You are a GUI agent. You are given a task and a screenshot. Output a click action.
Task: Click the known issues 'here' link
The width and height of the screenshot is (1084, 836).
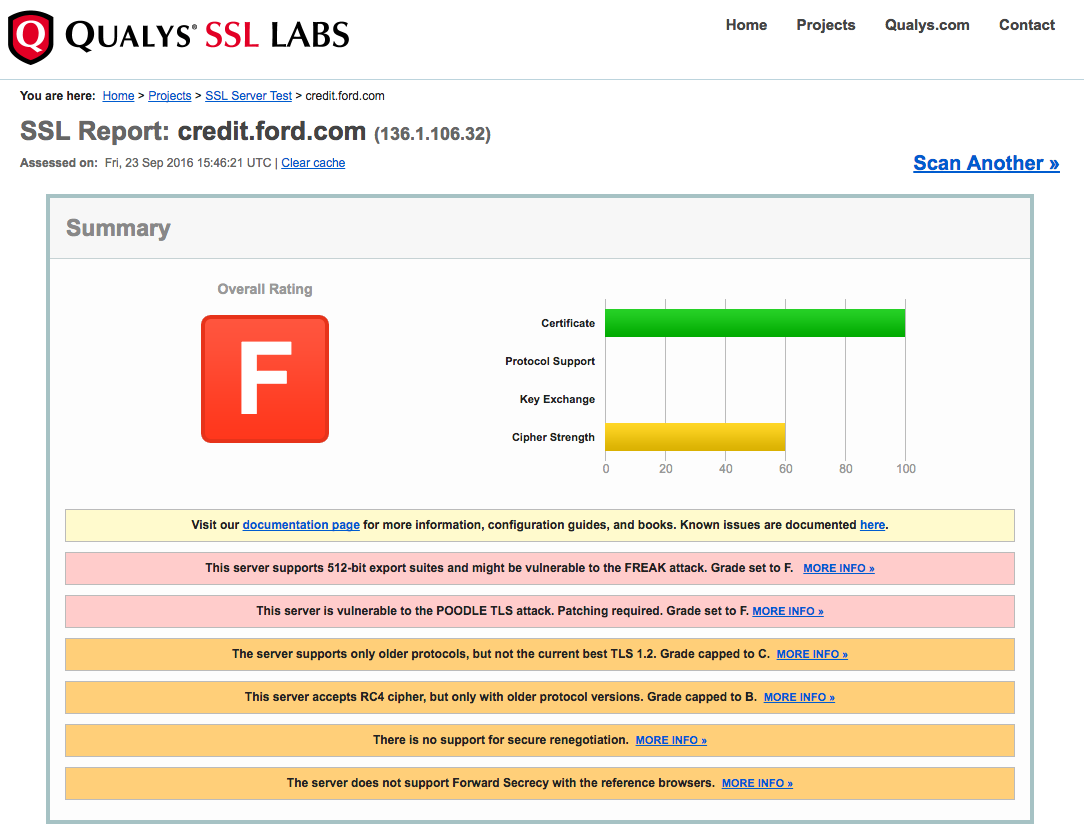tap(872, 525)
